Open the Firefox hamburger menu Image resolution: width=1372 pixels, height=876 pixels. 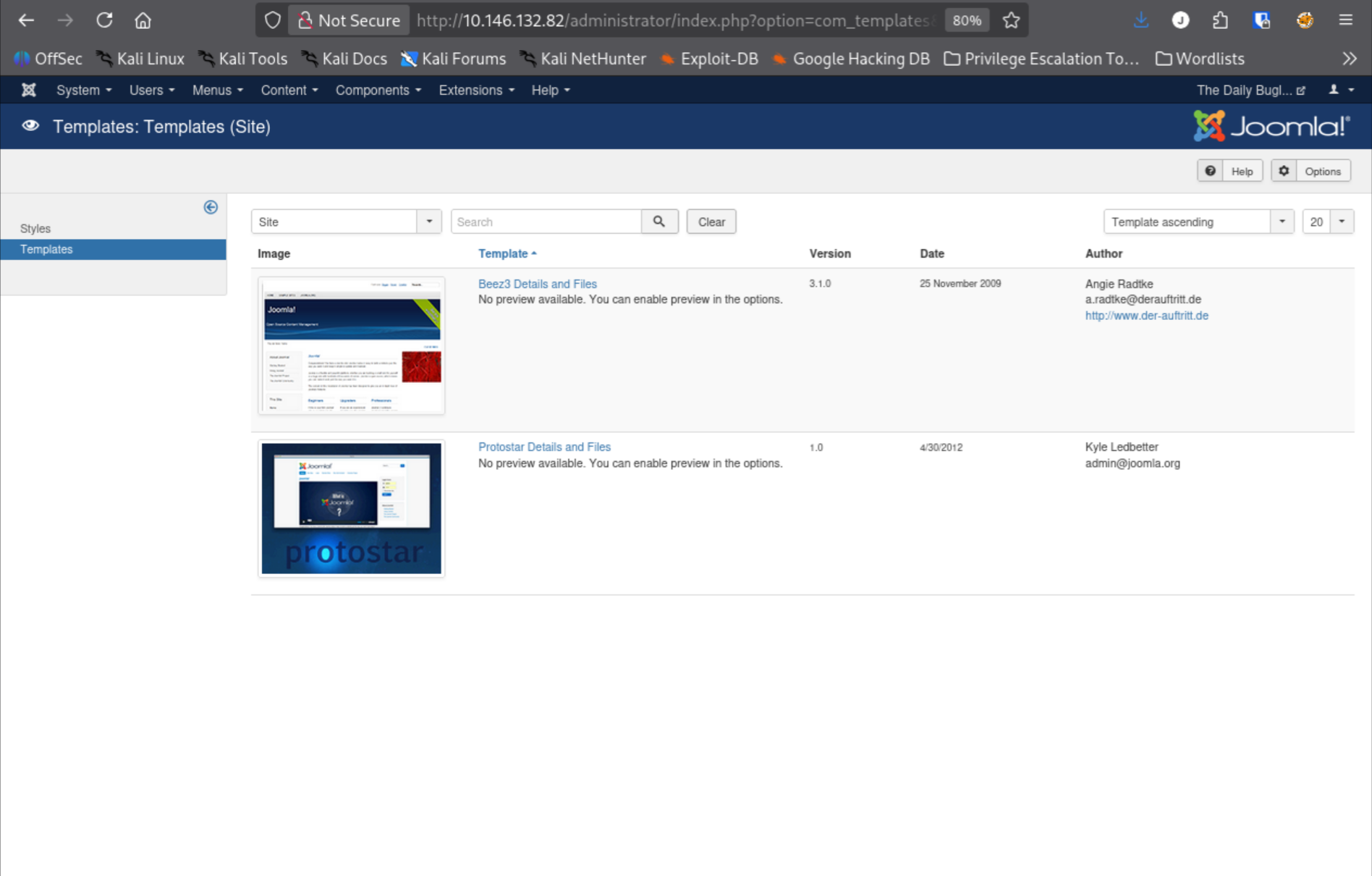tap(1346, 20)
